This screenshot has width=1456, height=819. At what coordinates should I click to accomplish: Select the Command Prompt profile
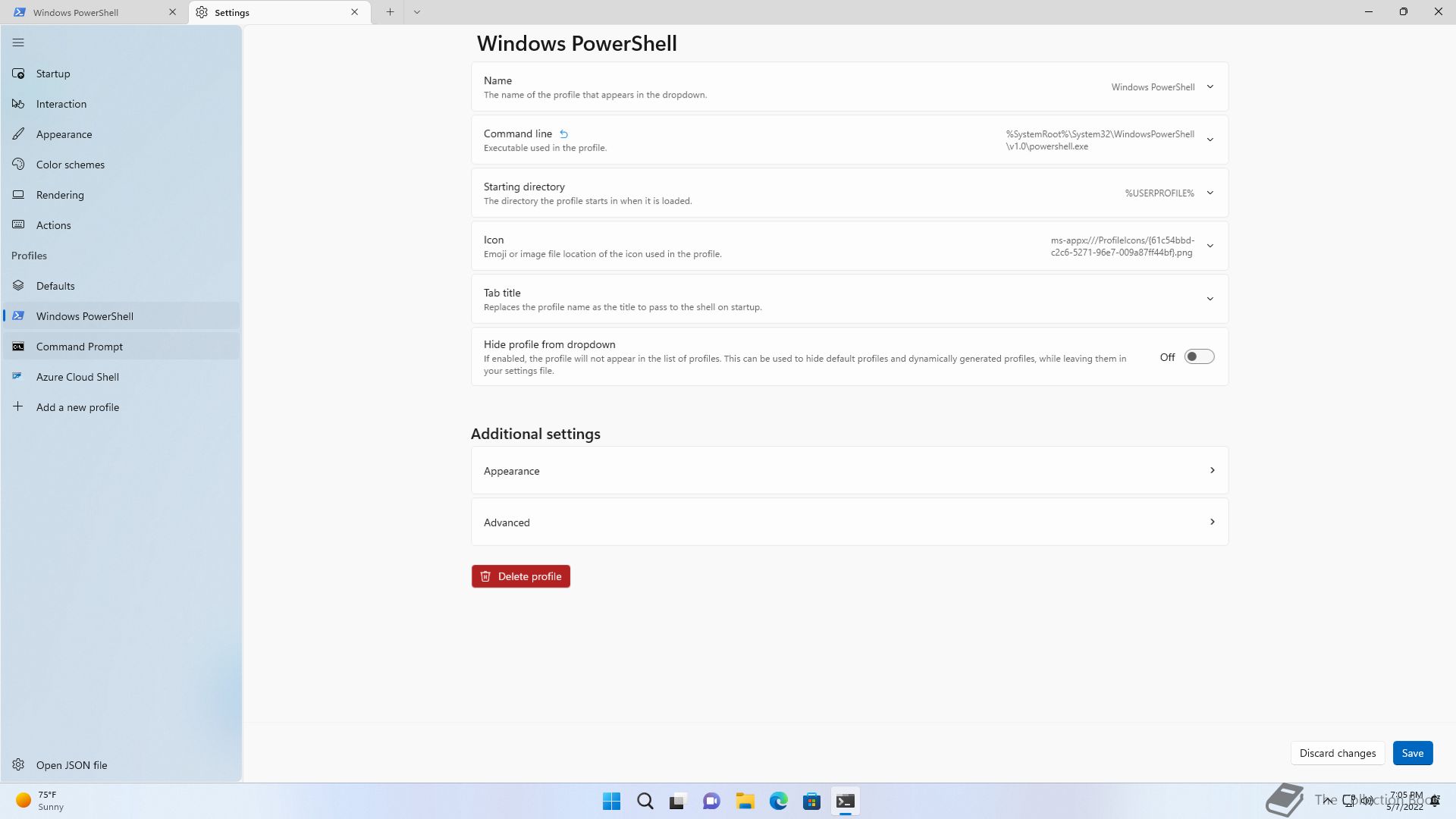[x=121, y=347]
